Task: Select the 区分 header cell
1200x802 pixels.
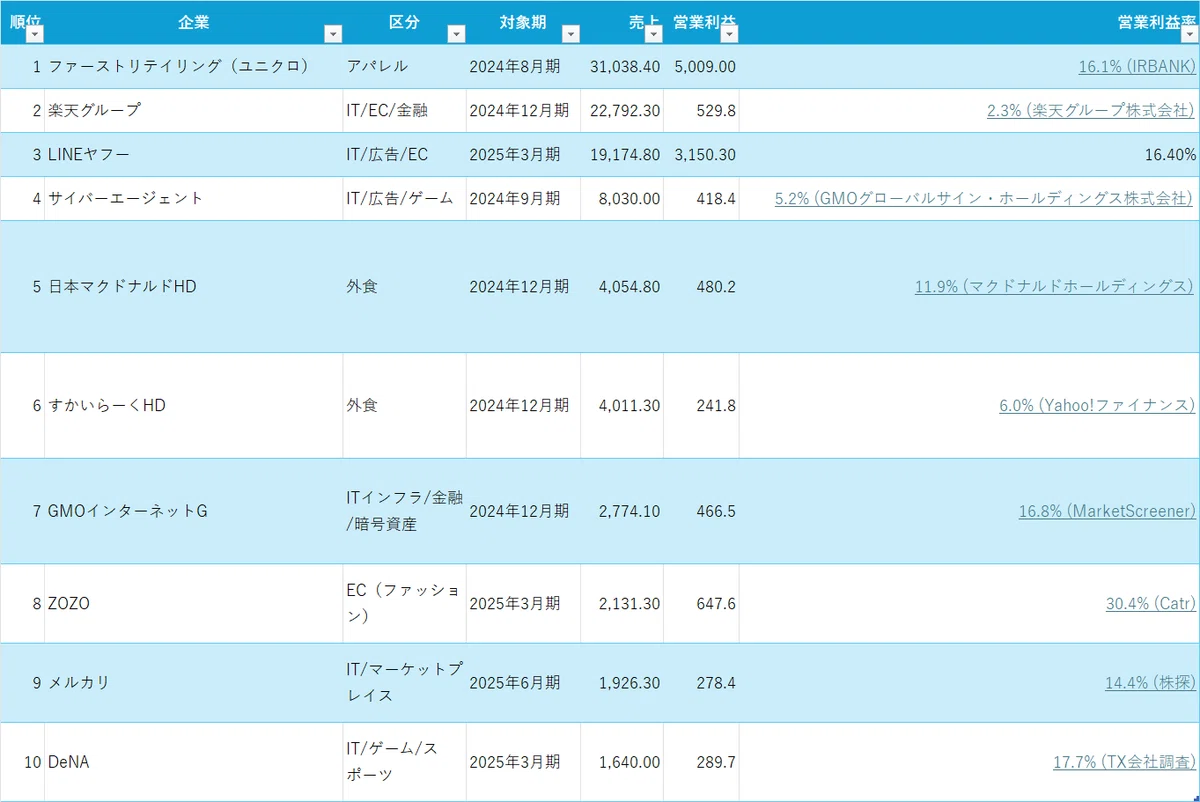Action: point(405,23)
